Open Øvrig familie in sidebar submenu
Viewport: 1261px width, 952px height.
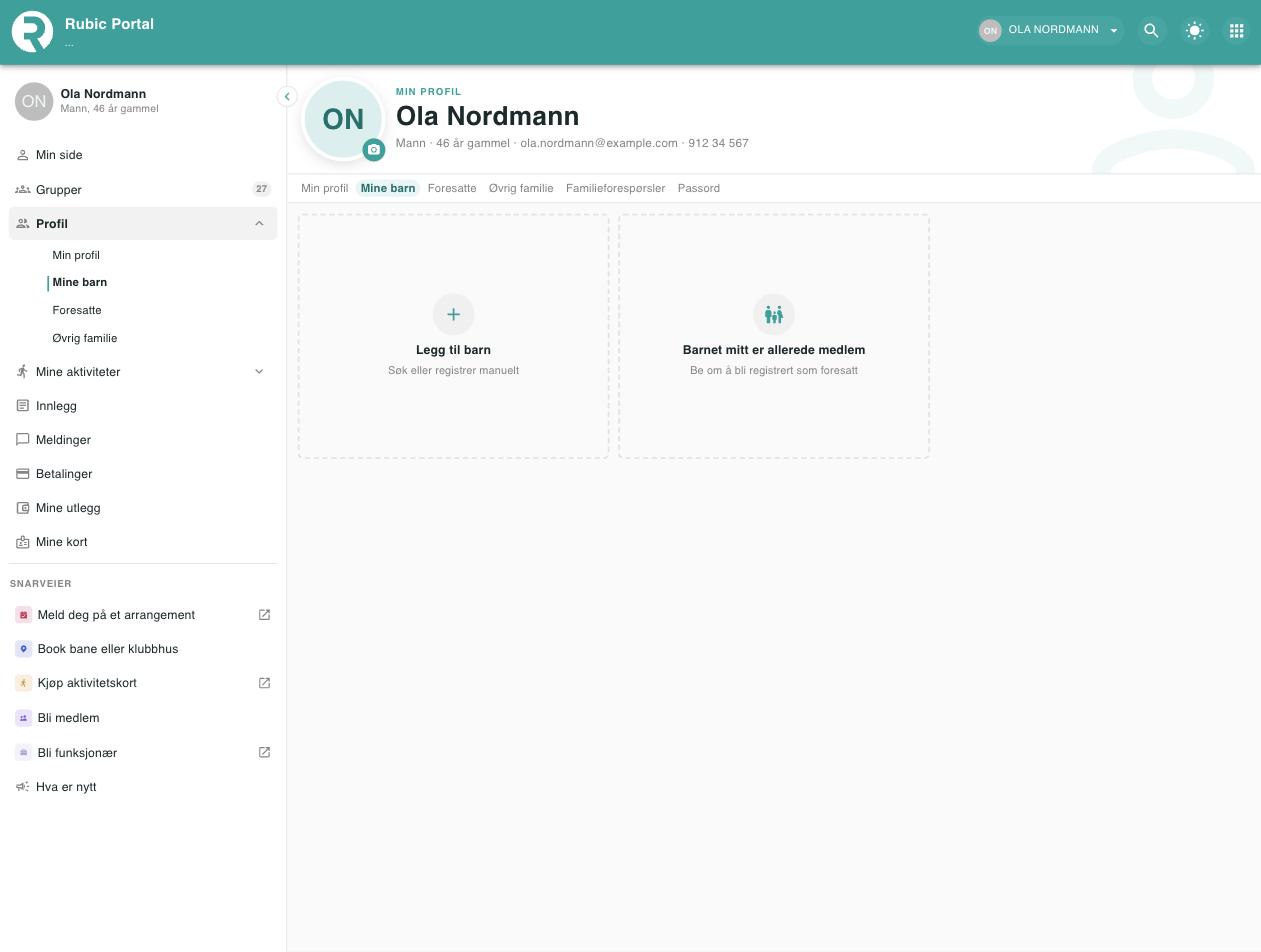pyautogui.click(x=85, y=338)
